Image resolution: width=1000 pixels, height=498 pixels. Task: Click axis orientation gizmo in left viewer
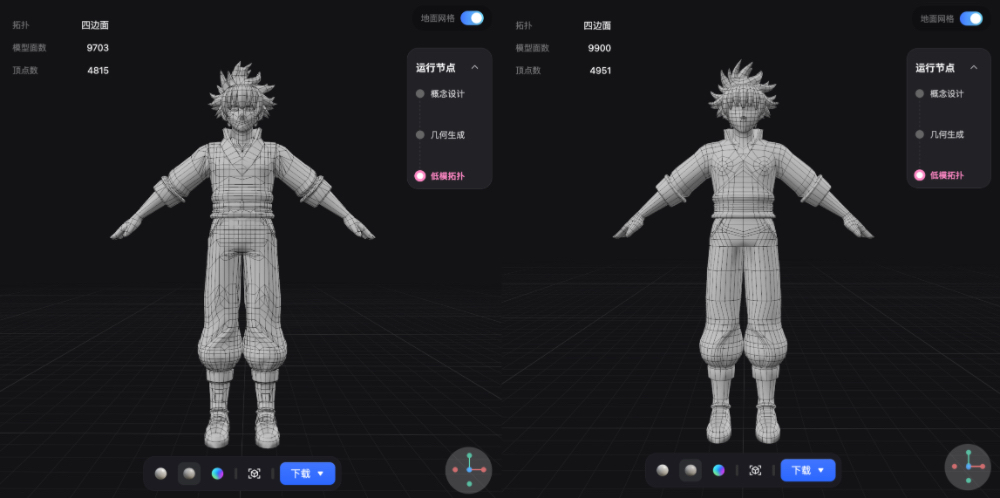pos(469,470)
